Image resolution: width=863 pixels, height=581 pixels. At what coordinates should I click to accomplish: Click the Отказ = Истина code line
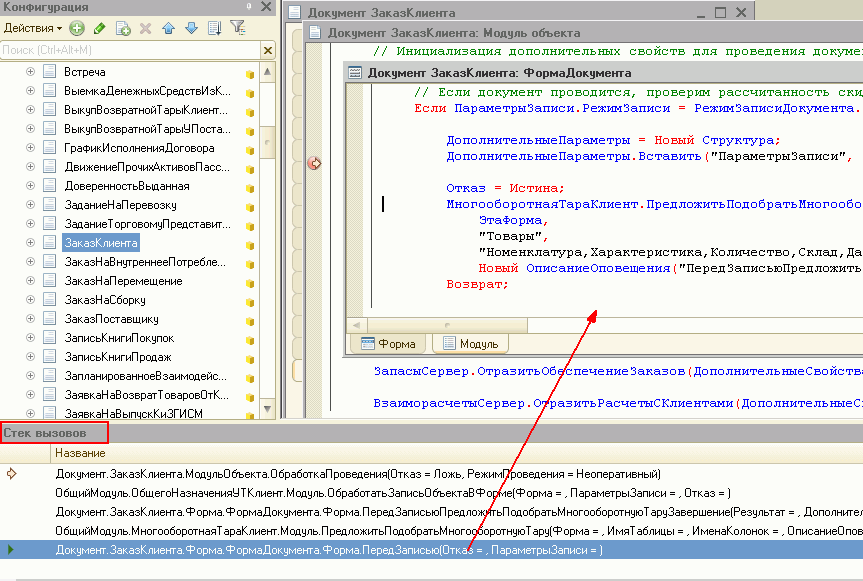click(505, 188)
